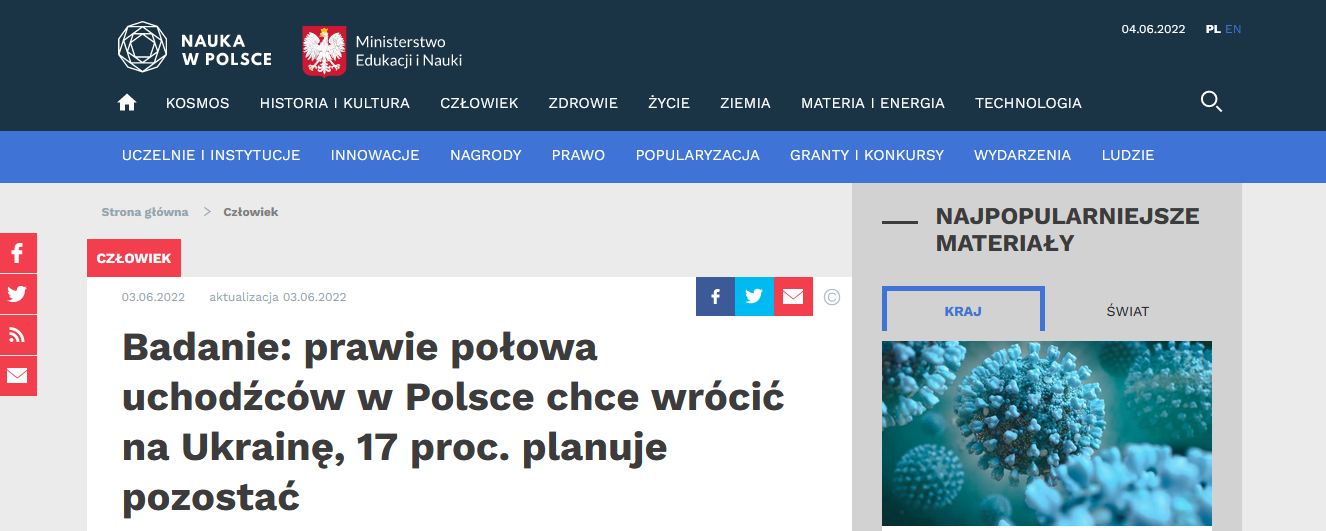
Task: Click the home icon in navigation bar
Action: pos(127,103)
